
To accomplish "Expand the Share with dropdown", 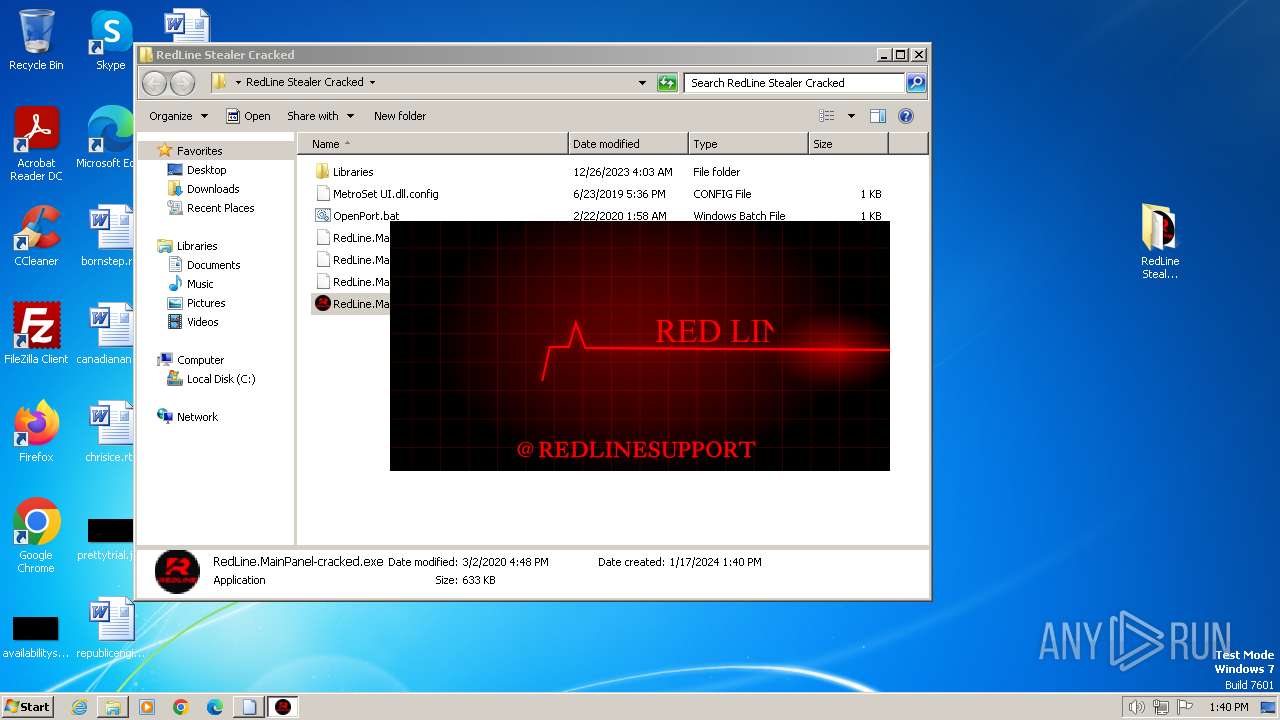I will [320, 116].
